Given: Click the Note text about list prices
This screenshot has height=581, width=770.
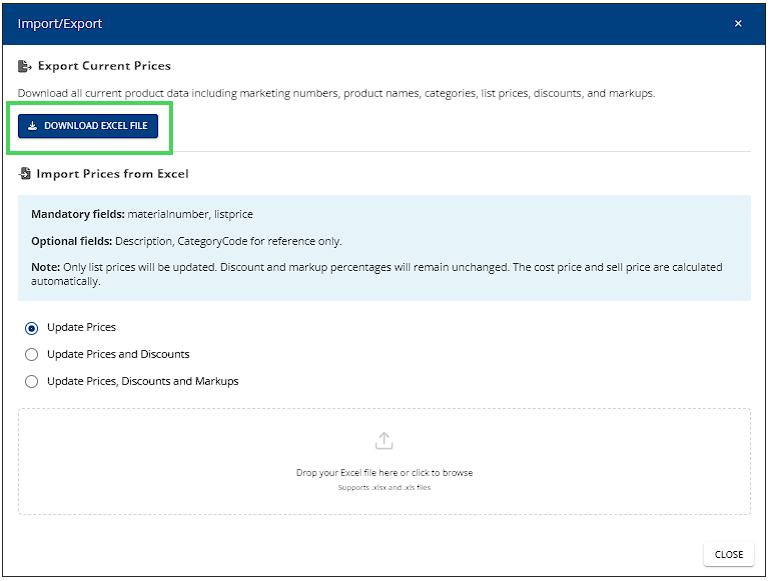Looking at the screenshot, I should (x=377, y=274).
